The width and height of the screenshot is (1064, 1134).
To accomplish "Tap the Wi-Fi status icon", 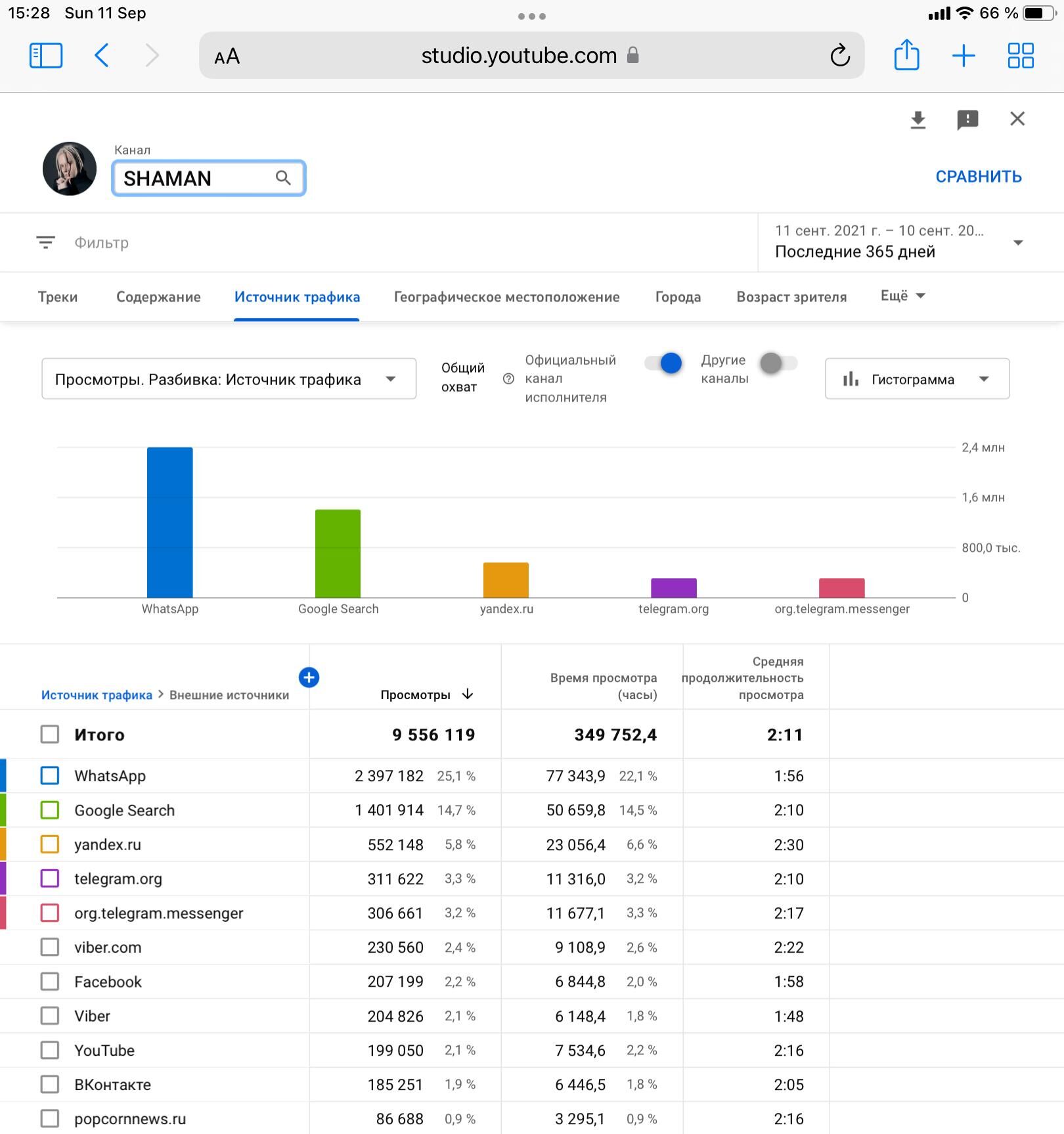I will coord(964,13).
